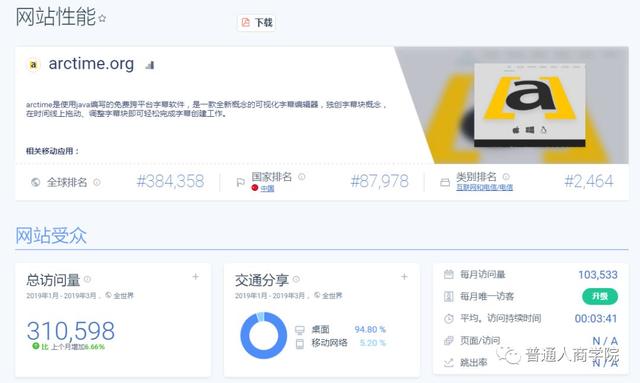The width and height of the screenshot is (640, 383).
Task: Click the info icon next to 交通分享
Action: pyautogui.click(x=296, y=279)
